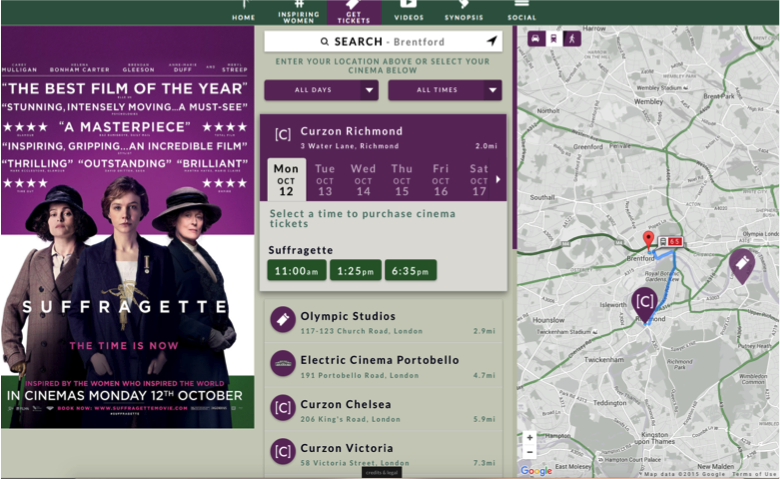The height and width of the screenshot is (479, 780).
Task: Select public transit icon on map
Action: click(554, 38)
